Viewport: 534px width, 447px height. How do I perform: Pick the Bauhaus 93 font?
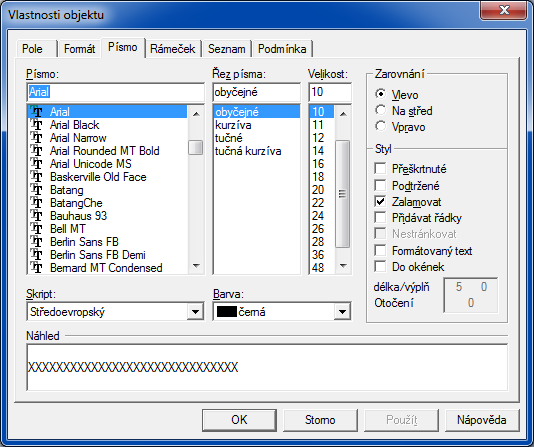pyautogui.click(x=107, y=216)
